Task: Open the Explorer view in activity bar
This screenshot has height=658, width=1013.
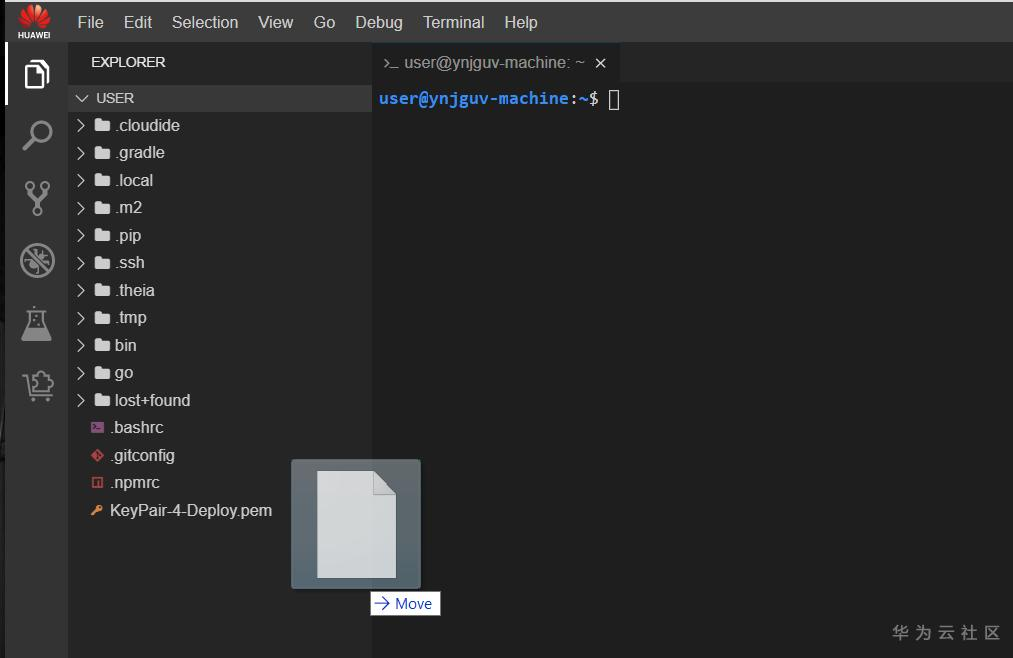Action: (37, 74)
